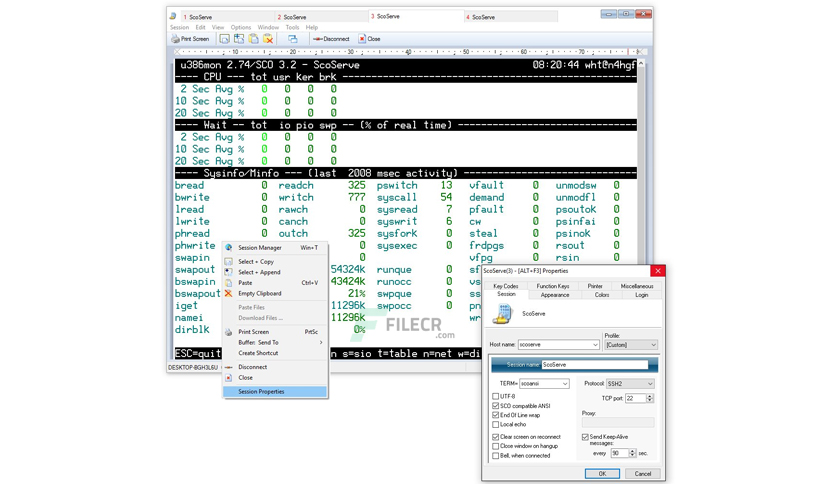This screenshot has width=836, height=484.
Task: Open the Protocol dropdown showing SSH2
Action: point(650,384)
